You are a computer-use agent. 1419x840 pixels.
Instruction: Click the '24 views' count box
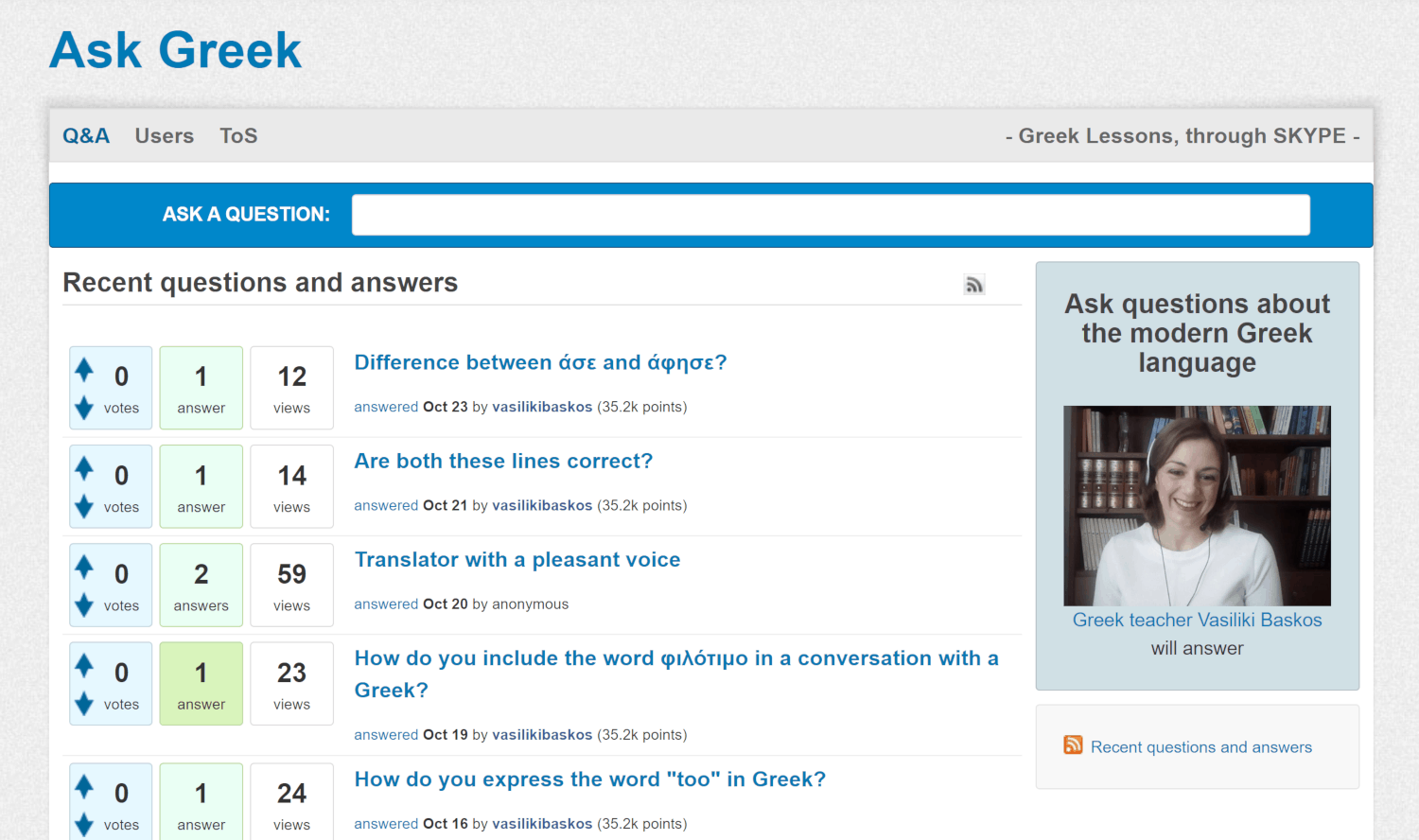click(292, 801)
